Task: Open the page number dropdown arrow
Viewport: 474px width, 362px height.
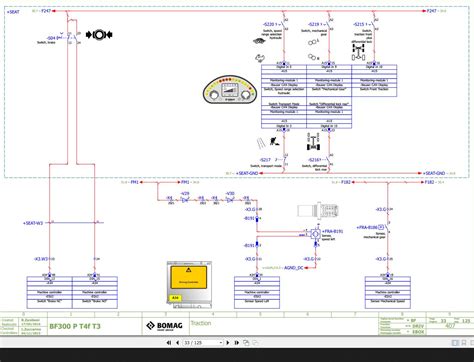Action: tap(221, 343)
